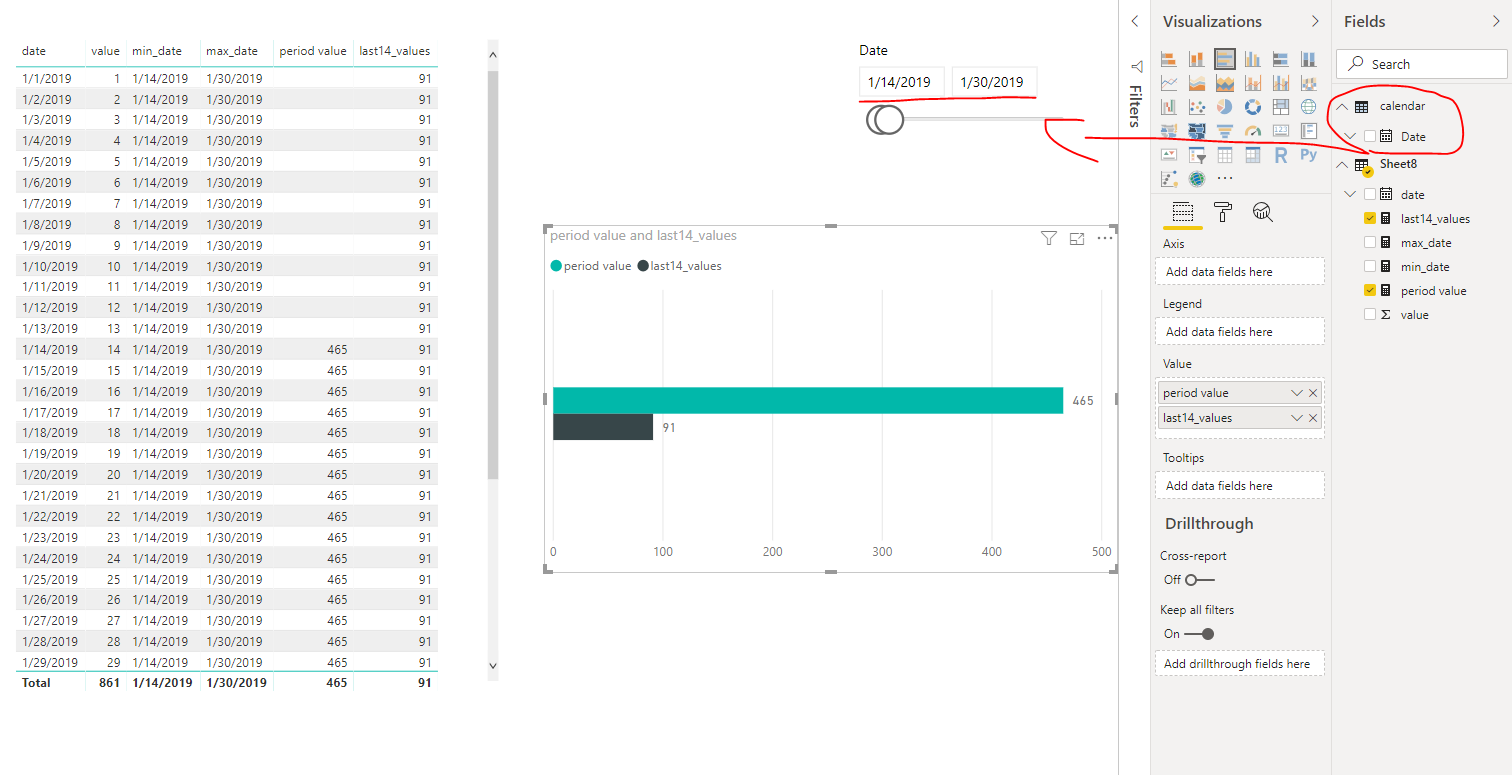
Task: Pick the treemap visualization
Action: tap(1281, 106)
